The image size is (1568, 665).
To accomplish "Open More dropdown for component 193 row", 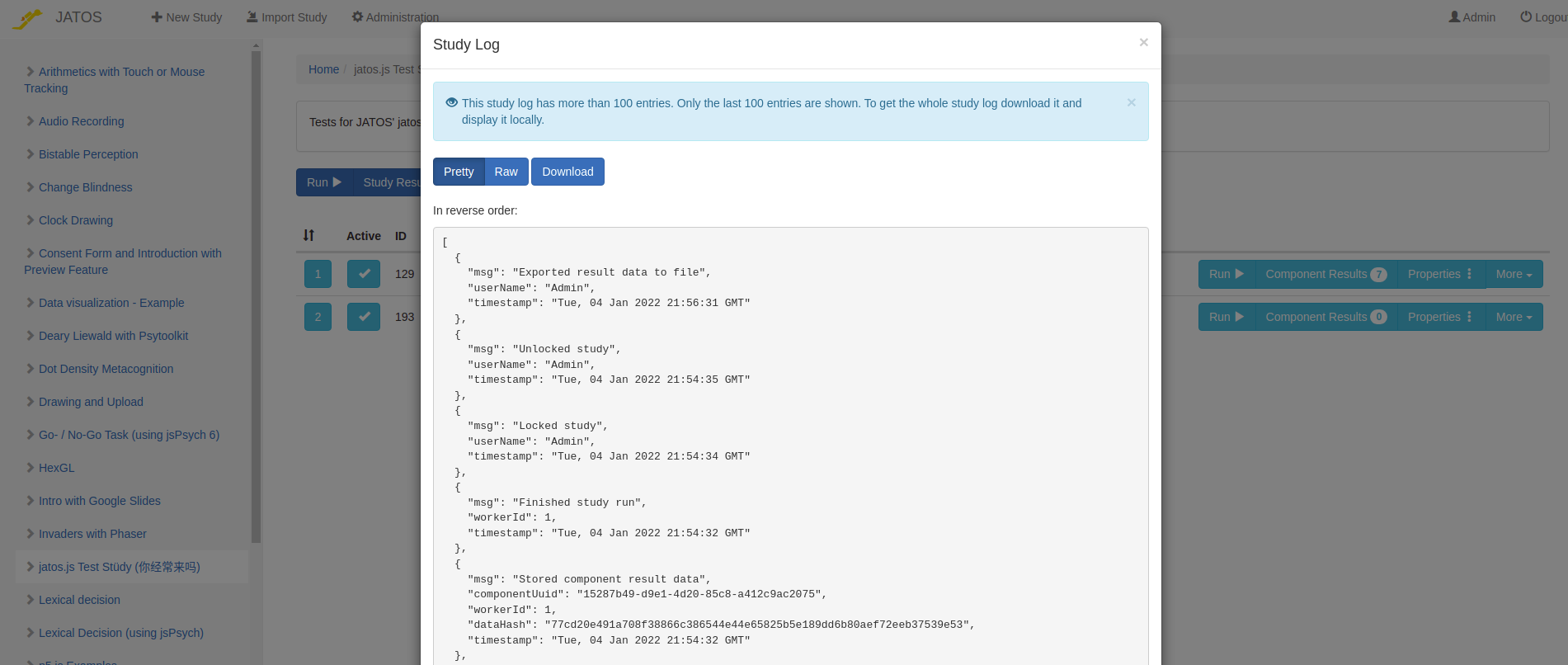I will pos(1514,317).
